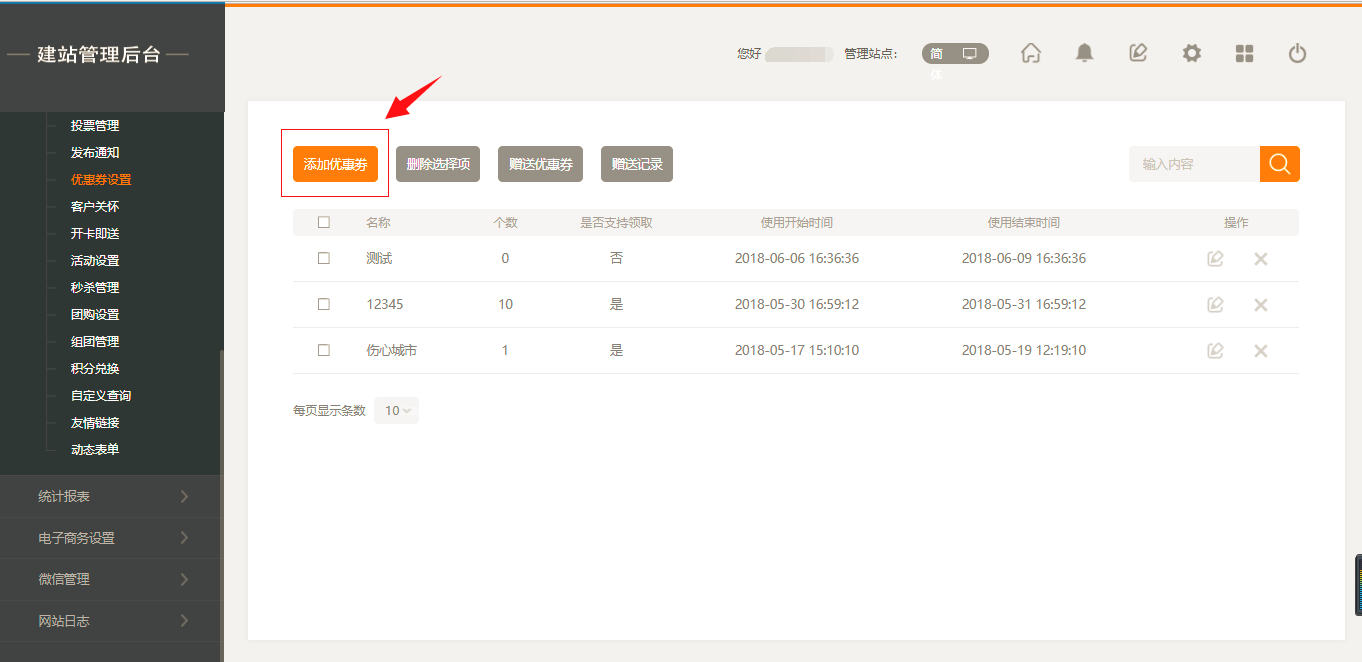Click the edit note icon in header
1362x662 pixels.
pos(1138,54)
